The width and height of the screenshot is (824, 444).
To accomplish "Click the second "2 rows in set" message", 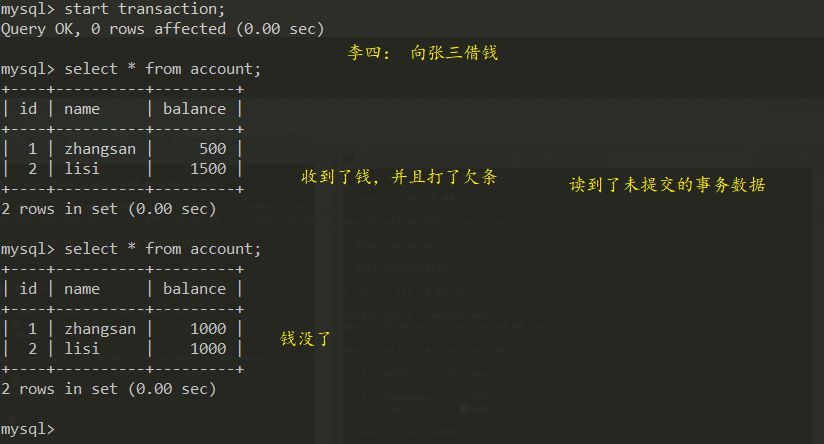I will pyautogui.click(x=108, y=389).
